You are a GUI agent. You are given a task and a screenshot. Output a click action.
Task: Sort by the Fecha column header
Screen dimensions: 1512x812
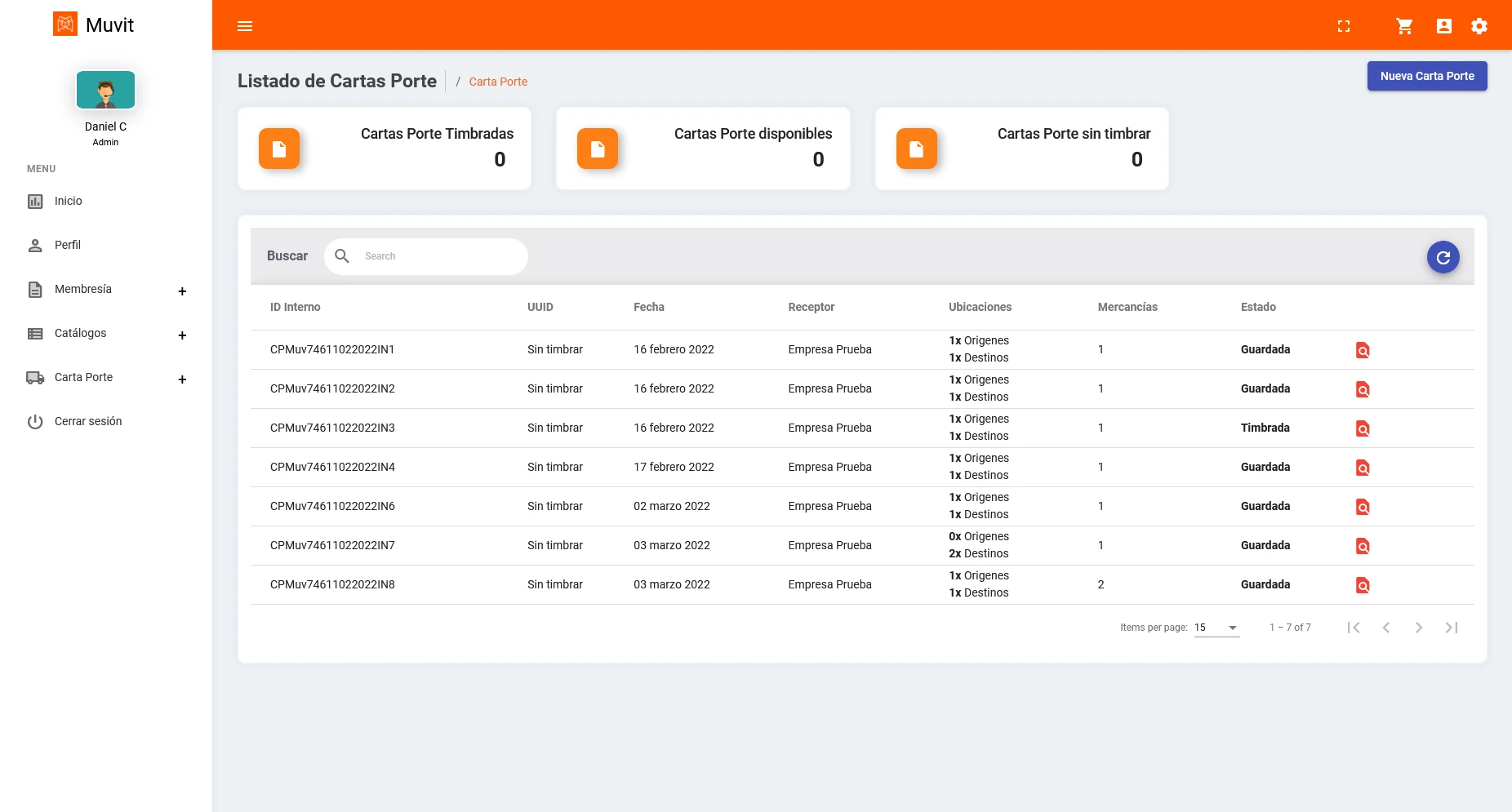[x=649, y=307]
